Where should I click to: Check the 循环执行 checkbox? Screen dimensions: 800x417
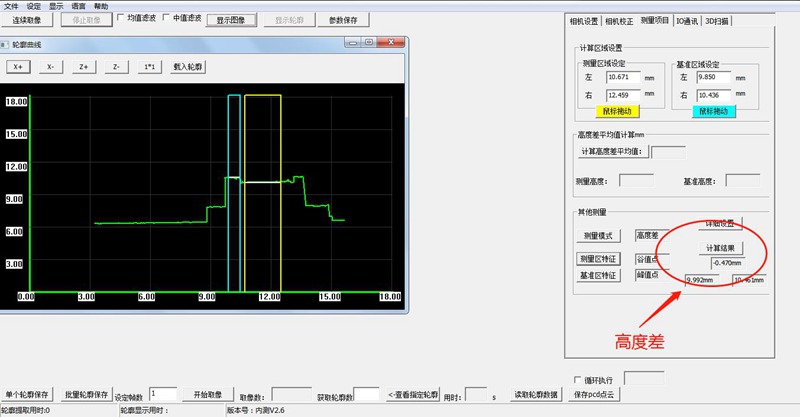point(577,380)
